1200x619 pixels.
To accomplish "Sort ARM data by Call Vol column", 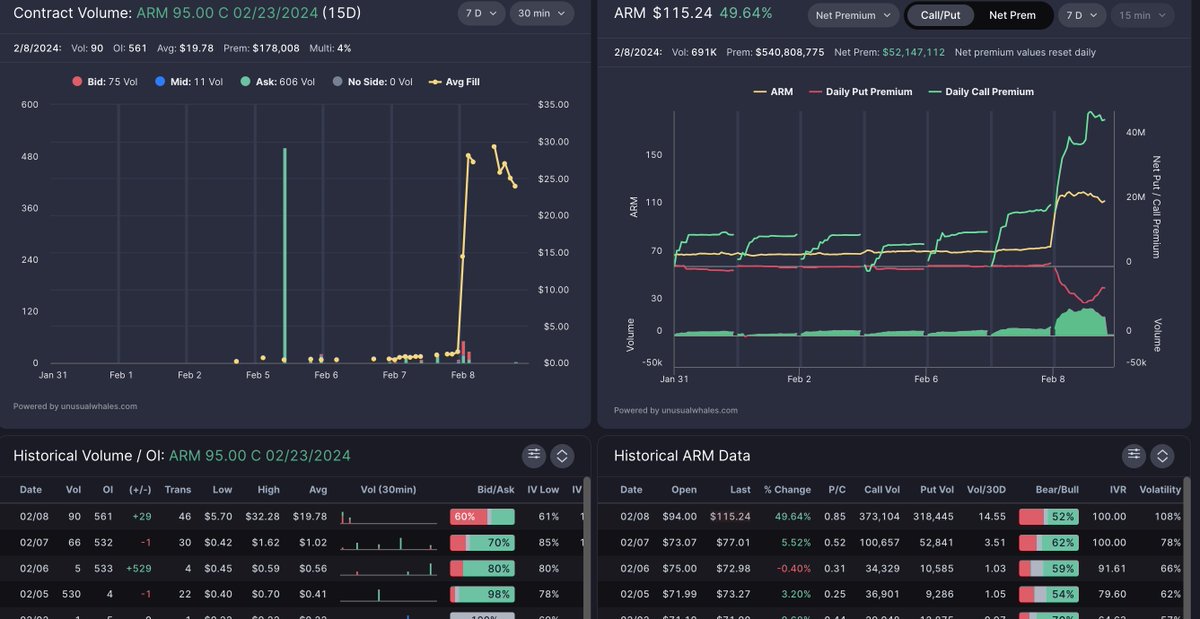I will point(881,490).
